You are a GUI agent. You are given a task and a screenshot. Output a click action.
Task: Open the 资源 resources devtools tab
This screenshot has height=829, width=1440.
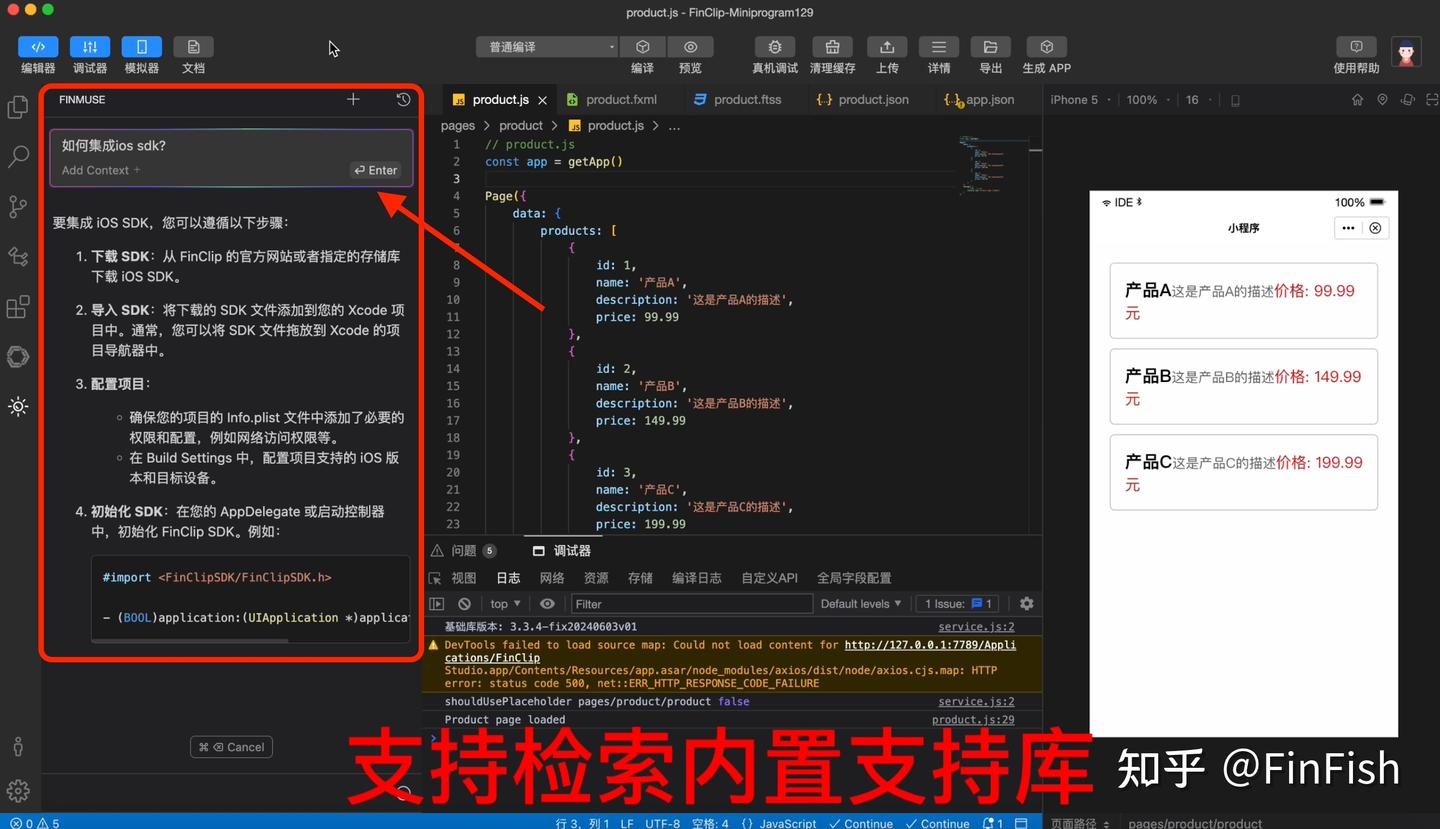click(x=596, y=578)
